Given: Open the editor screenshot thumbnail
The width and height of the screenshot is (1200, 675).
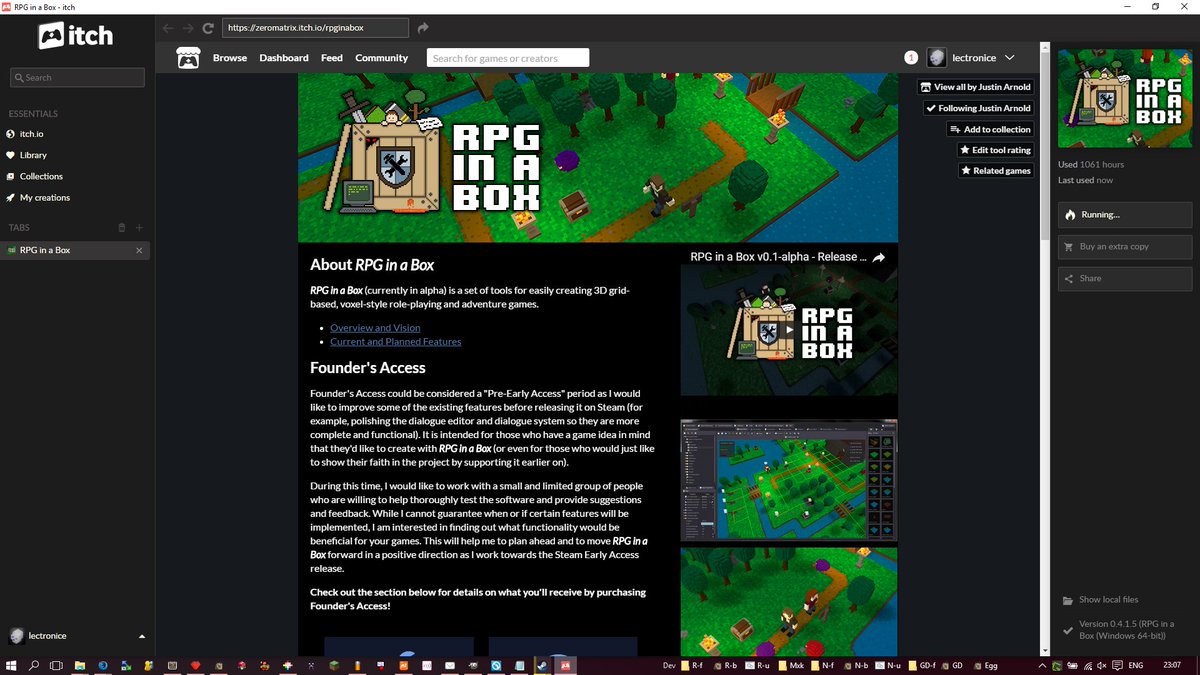Looking at the screenshot, I should pyautogui.click(x=789, y=479).
